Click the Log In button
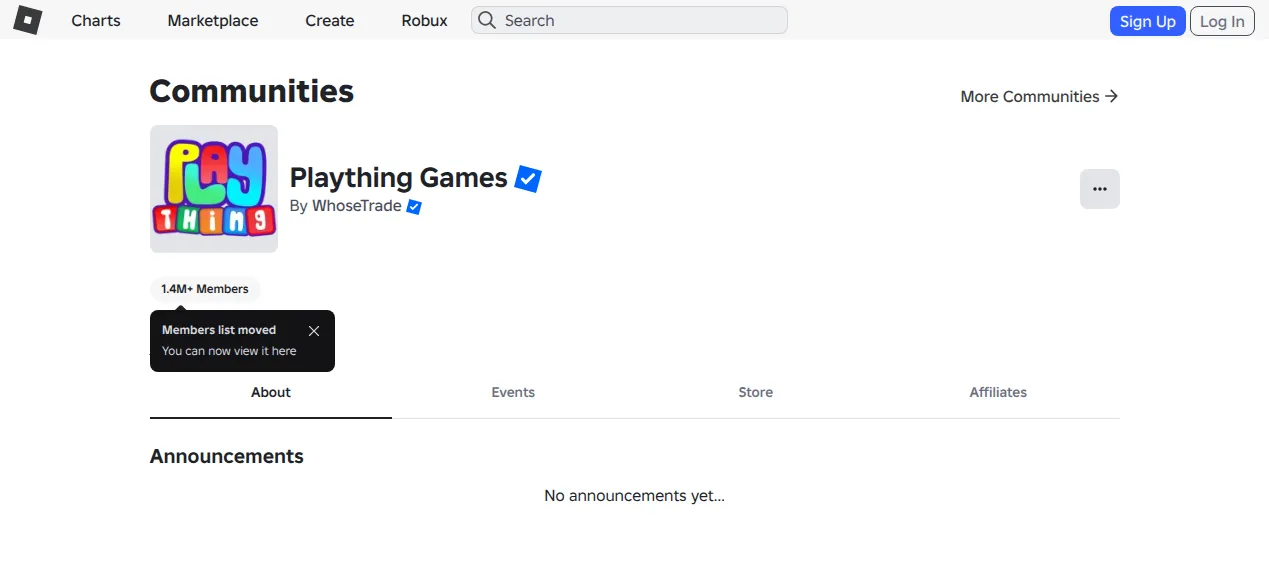1269x579 pixels. click(1222, 21)
